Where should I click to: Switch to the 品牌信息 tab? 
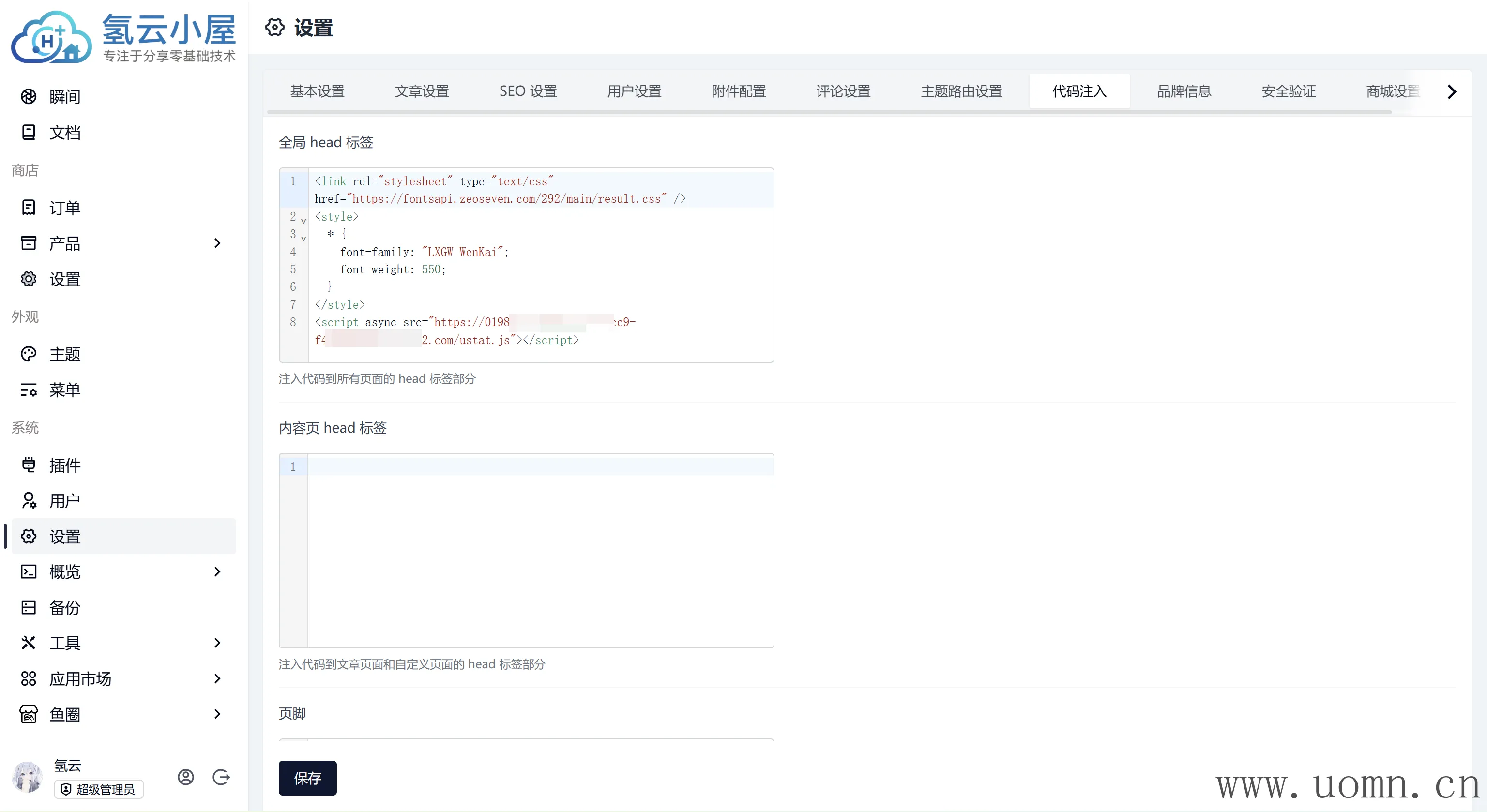pyautogui.click(x=1184, y=91)
